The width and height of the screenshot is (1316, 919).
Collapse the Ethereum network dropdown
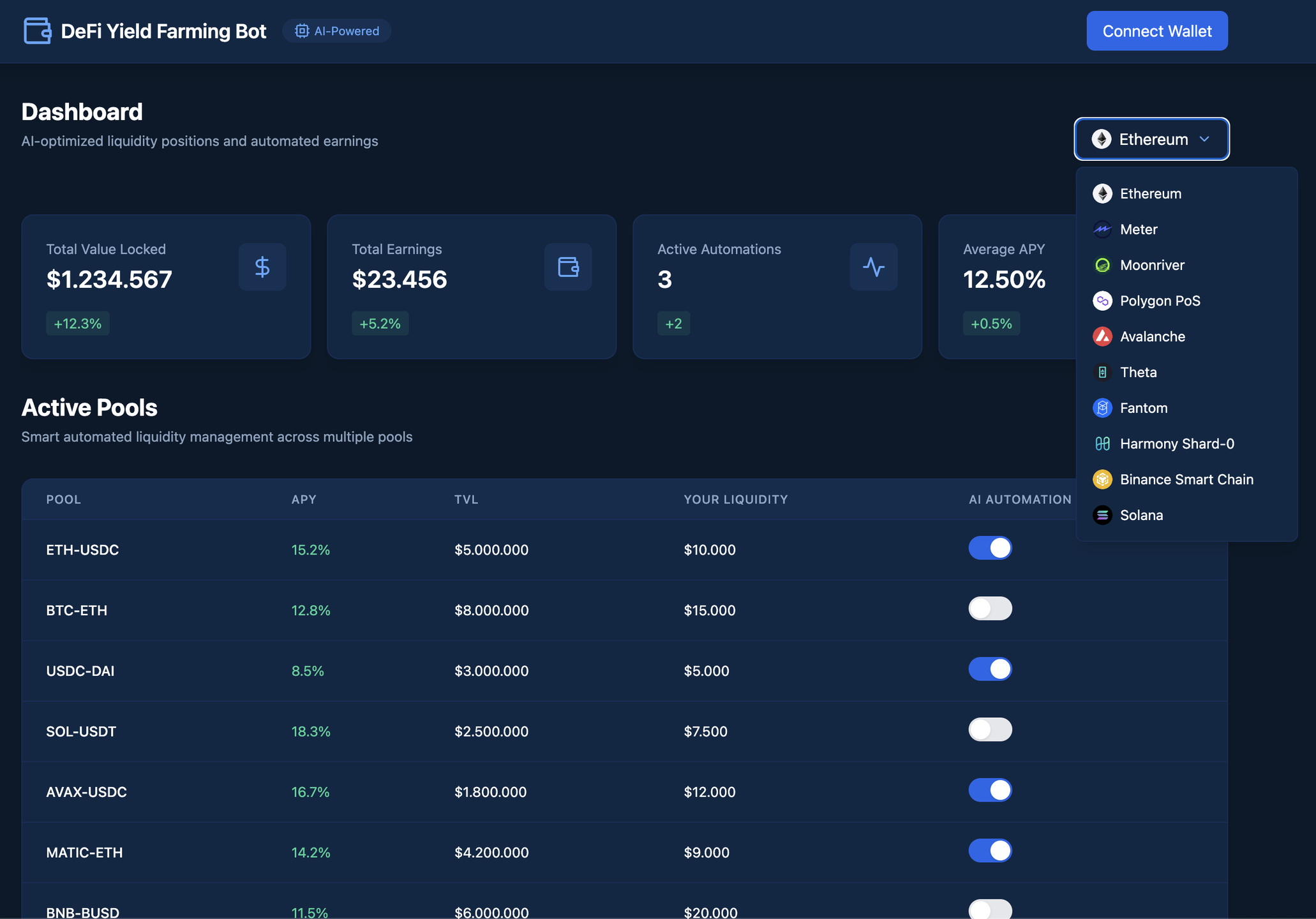[1151, 139]
